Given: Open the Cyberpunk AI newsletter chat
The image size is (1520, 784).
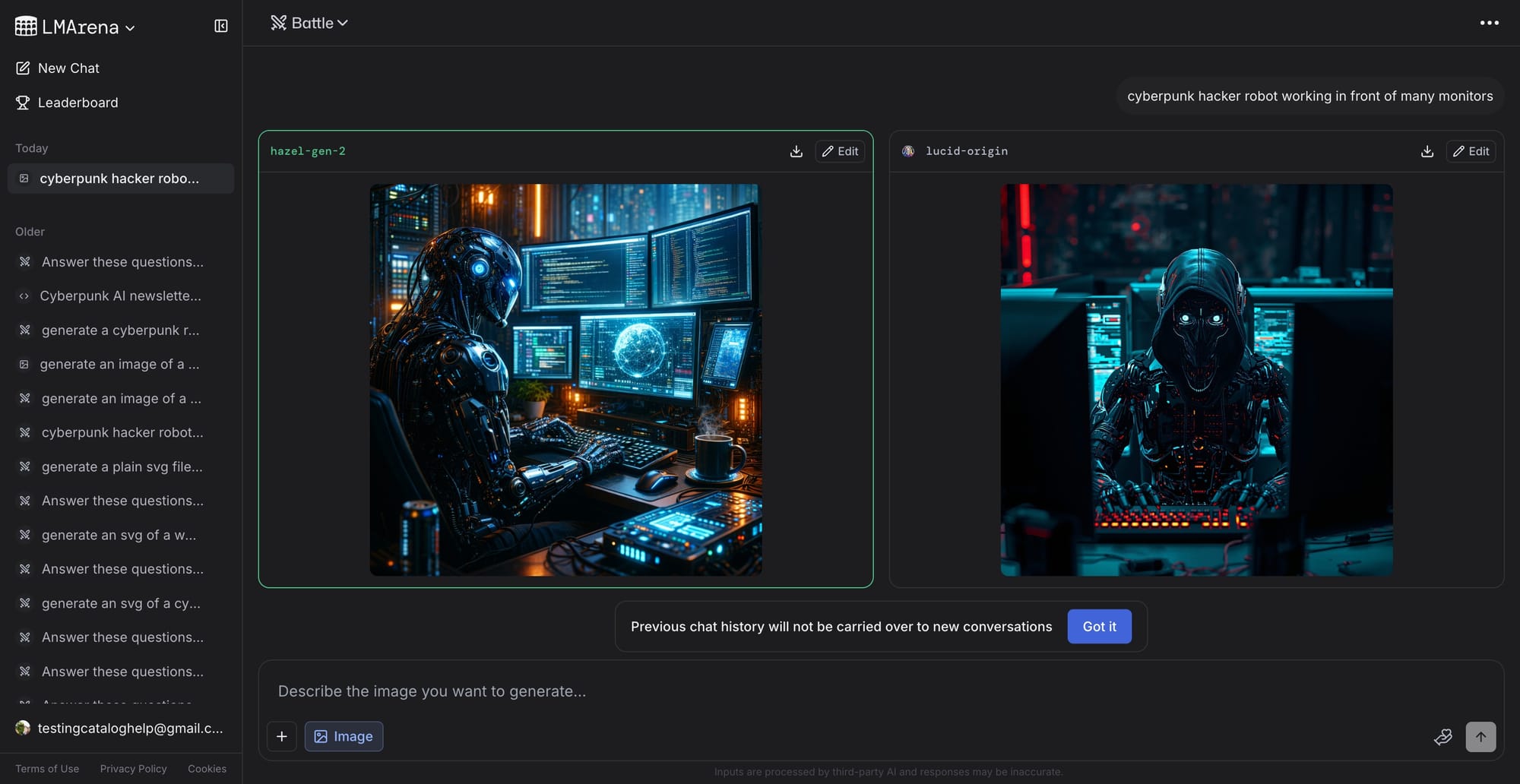Looking at the screenshot, I should [120, 296].
